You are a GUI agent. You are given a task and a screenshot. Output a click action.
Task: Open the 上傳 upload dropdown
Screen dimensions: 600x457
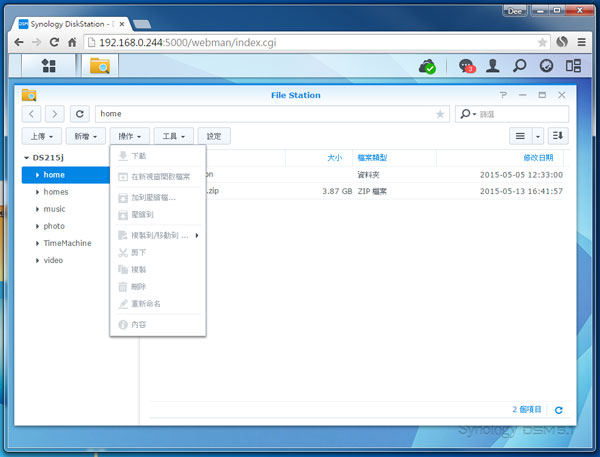point(42,135)
